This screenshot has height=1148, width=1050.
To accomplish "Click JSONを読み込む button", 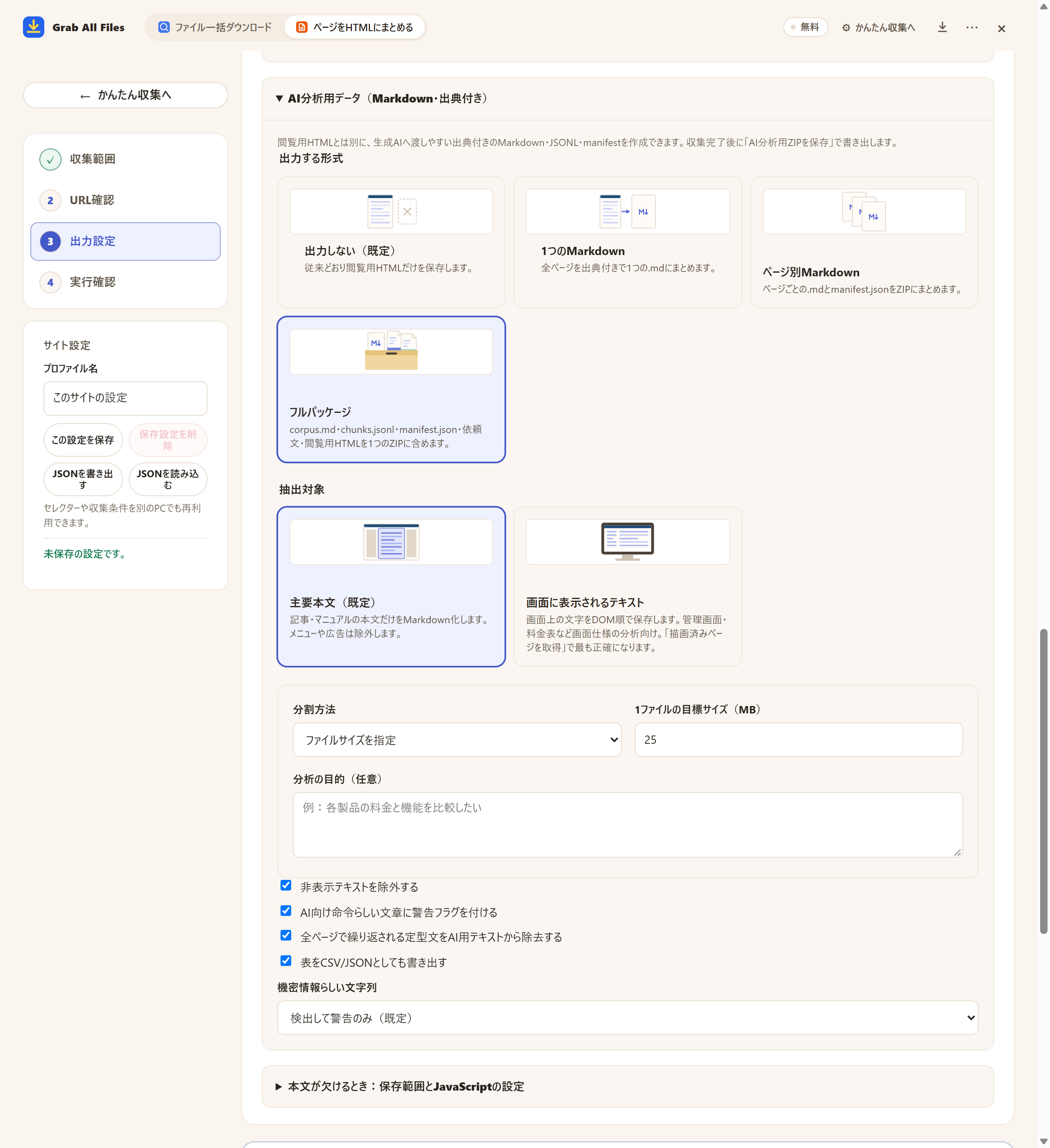I will tap(168, 479).
